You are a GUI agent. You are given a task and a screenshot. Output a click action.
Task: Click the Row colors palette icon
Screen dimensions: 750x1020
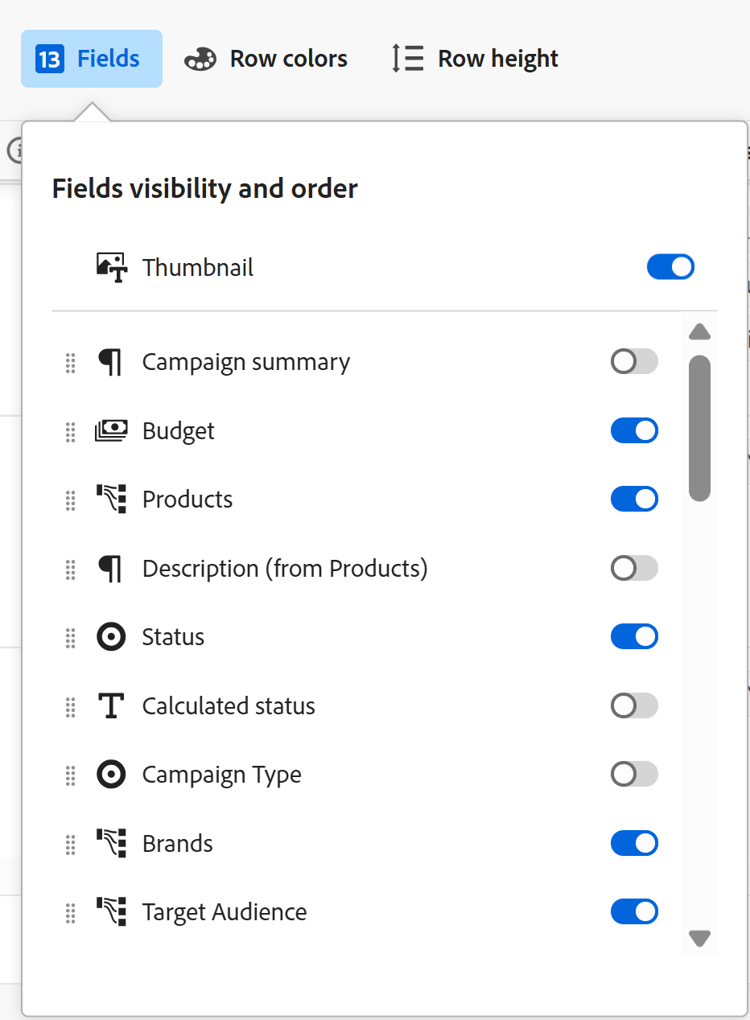(200, 59)
